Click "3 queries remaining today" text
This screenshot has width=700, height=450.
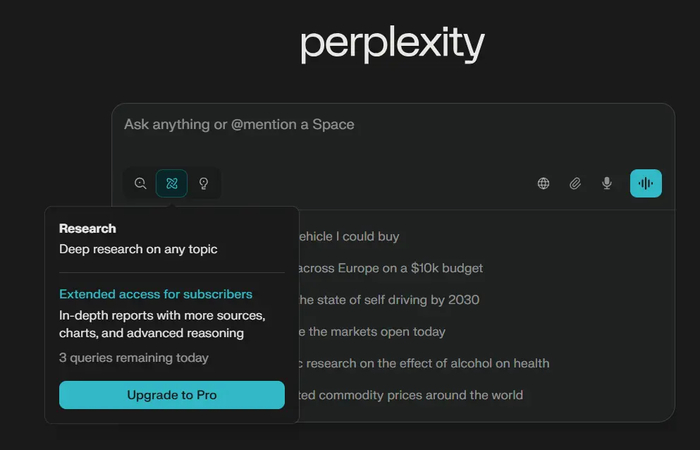(134, 357)
